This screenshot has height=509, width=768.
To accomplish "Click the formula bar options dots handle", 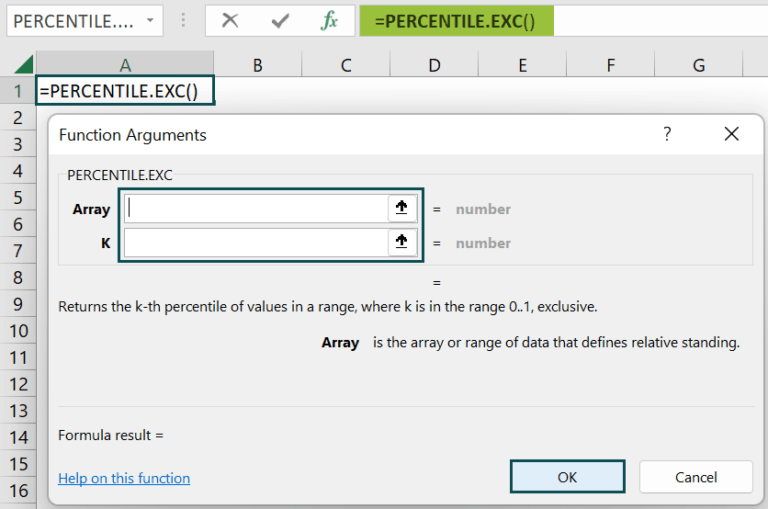I will [x=183, y=21].
